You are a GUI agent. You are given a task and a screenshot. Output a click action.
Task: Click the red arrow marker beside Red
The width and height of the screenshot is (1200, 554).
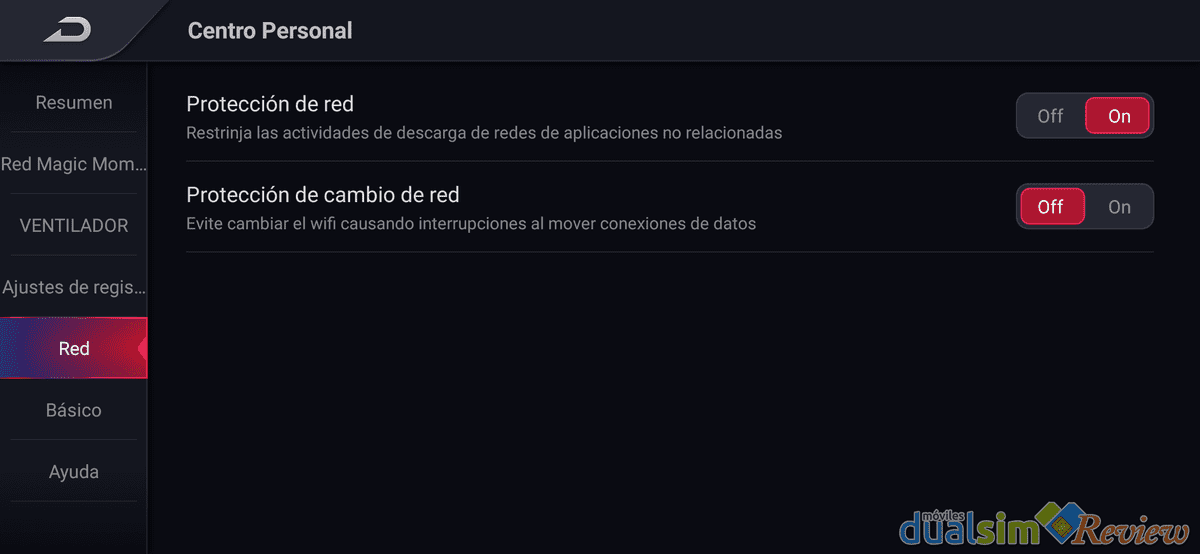coord(142,348)
